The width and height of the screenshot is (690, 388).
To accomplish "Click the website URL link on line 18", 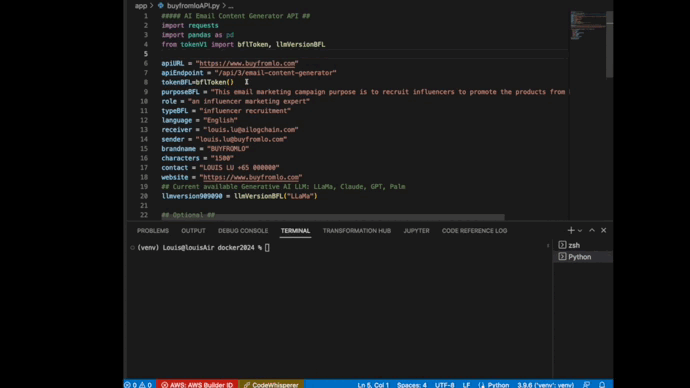I will 251,177.
